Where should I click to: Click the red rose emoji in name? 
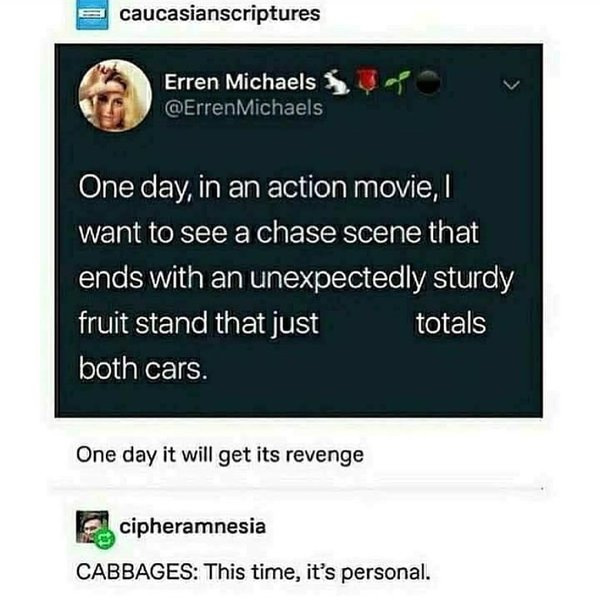point(367,82)
